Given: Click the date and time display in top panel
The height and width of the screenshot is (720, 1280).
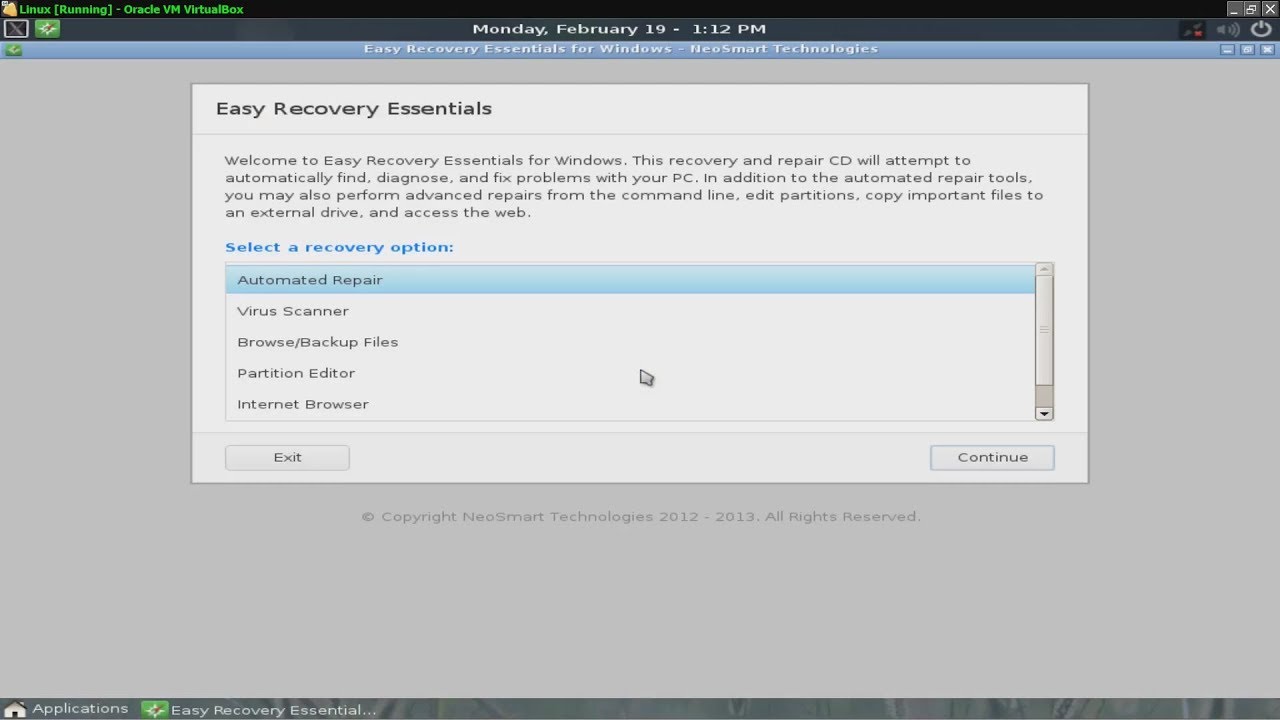Looking at the screenshot, I should point(619,29).
